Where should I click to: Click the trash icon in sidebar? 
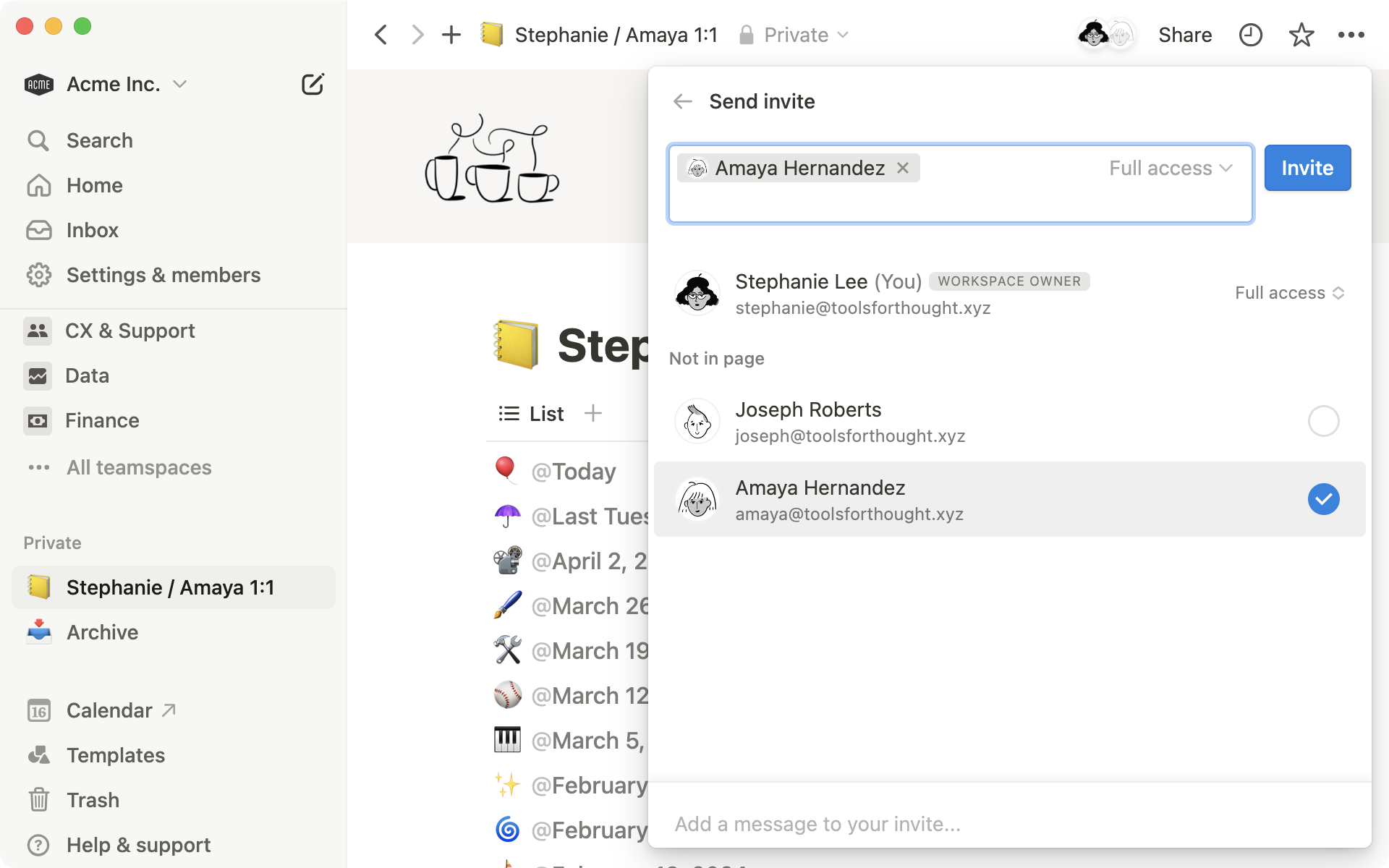(38, 799)
